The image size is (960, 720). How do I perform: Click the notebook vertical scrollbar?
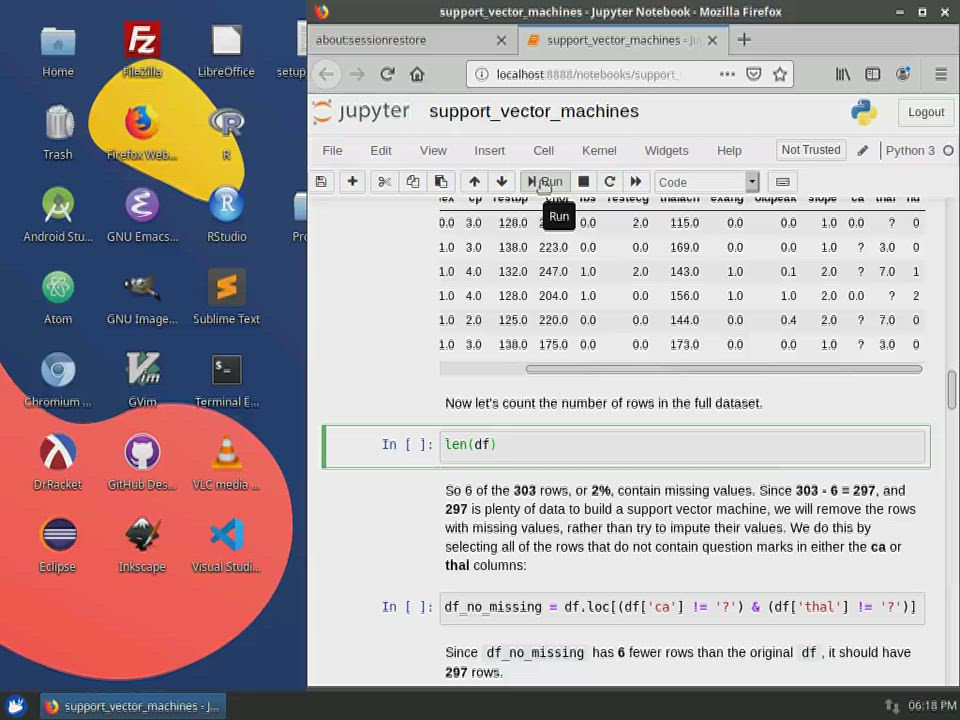click(x=951, y=389)
